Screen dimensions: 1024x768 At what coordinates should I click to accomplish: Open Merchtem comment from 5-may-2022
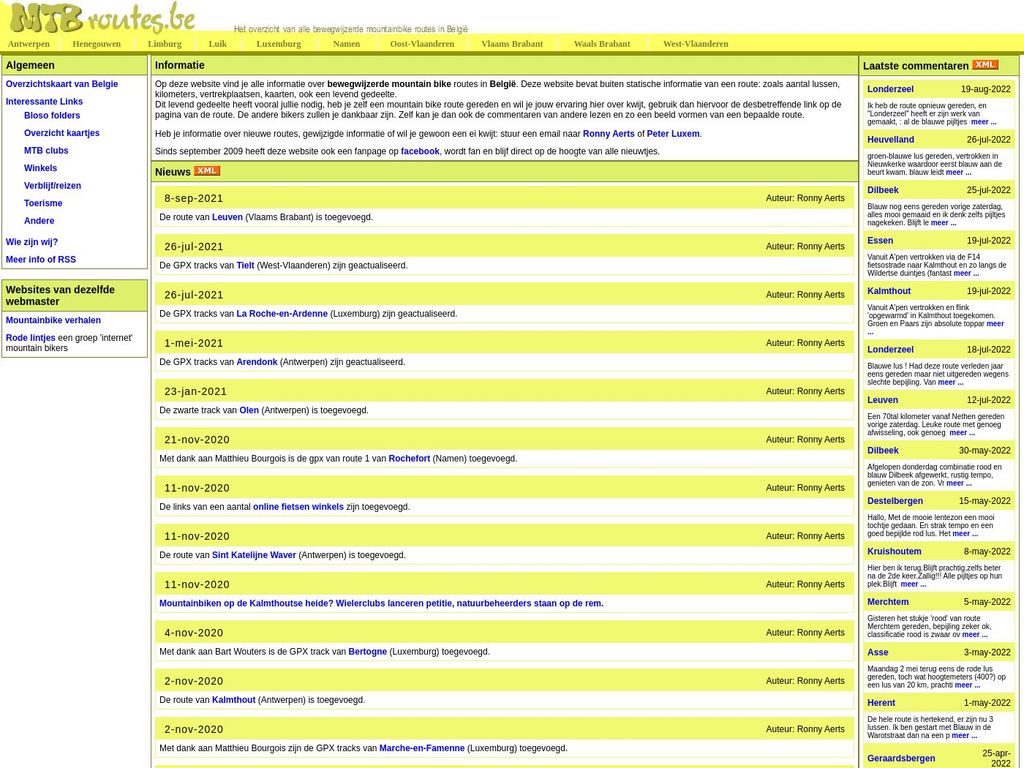[888, 601]
